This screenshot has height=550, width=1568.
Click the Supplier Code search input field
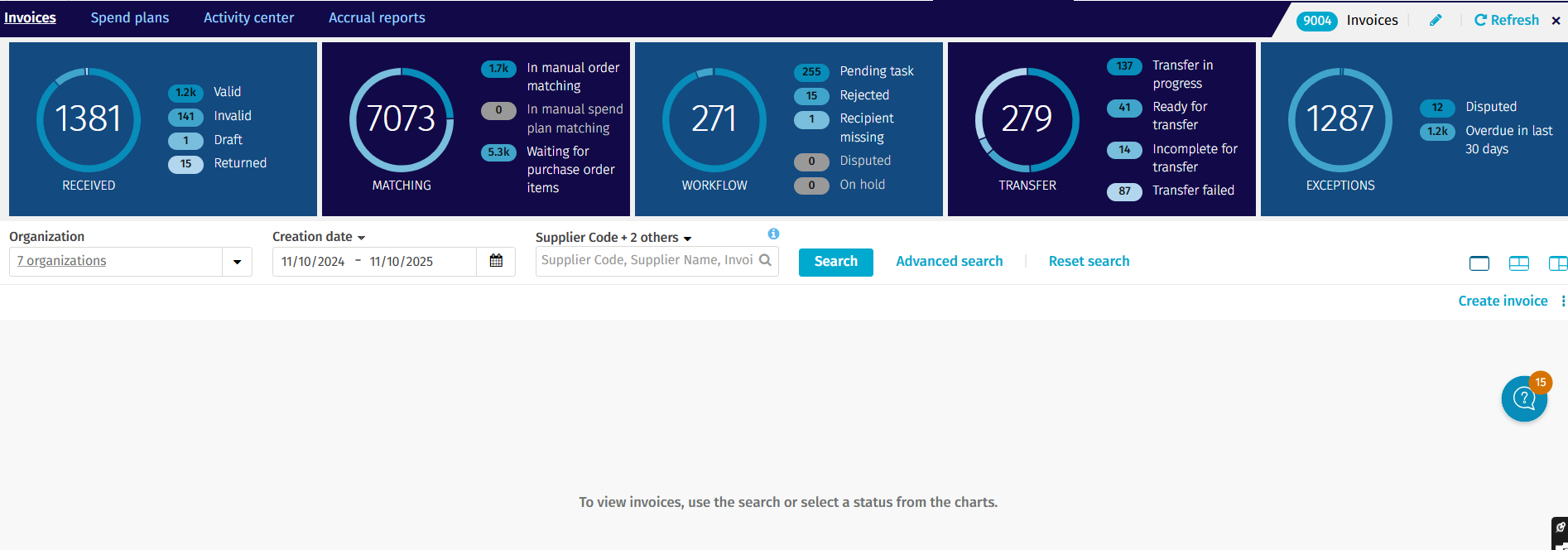[x=646, y=261]
